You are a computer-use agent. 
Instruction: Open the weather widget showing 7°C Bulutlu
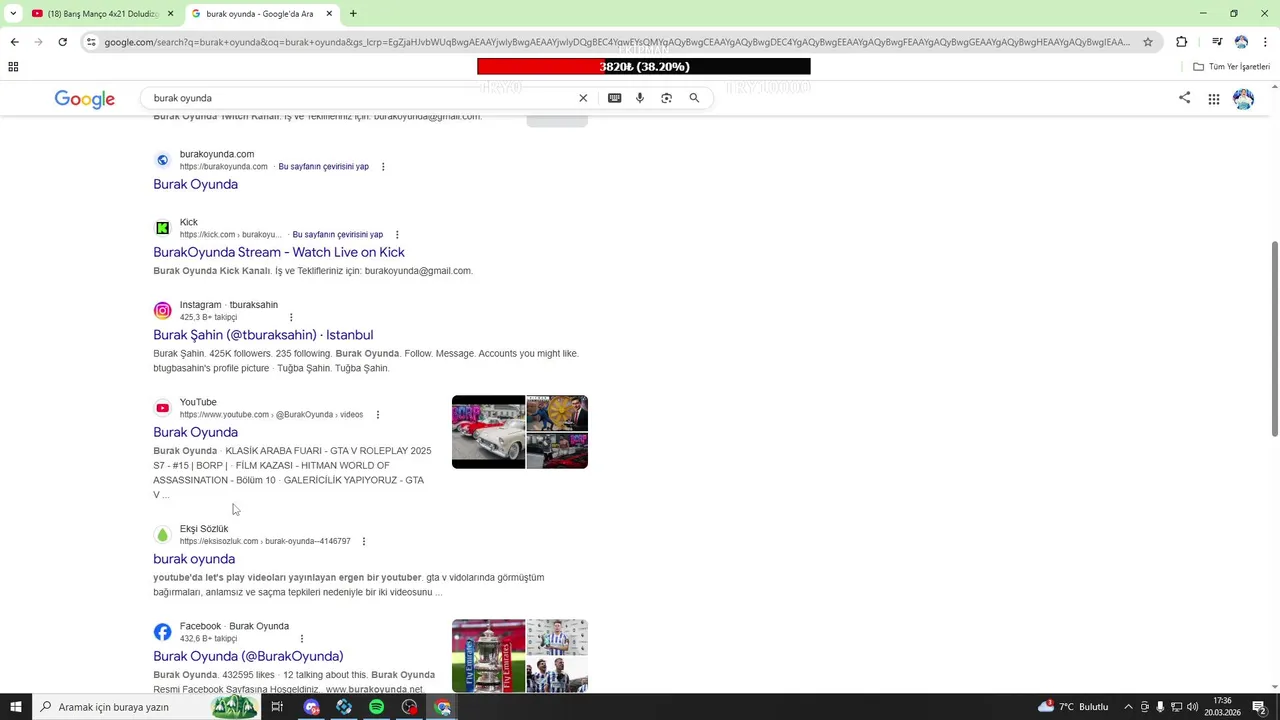[1072, 707]
